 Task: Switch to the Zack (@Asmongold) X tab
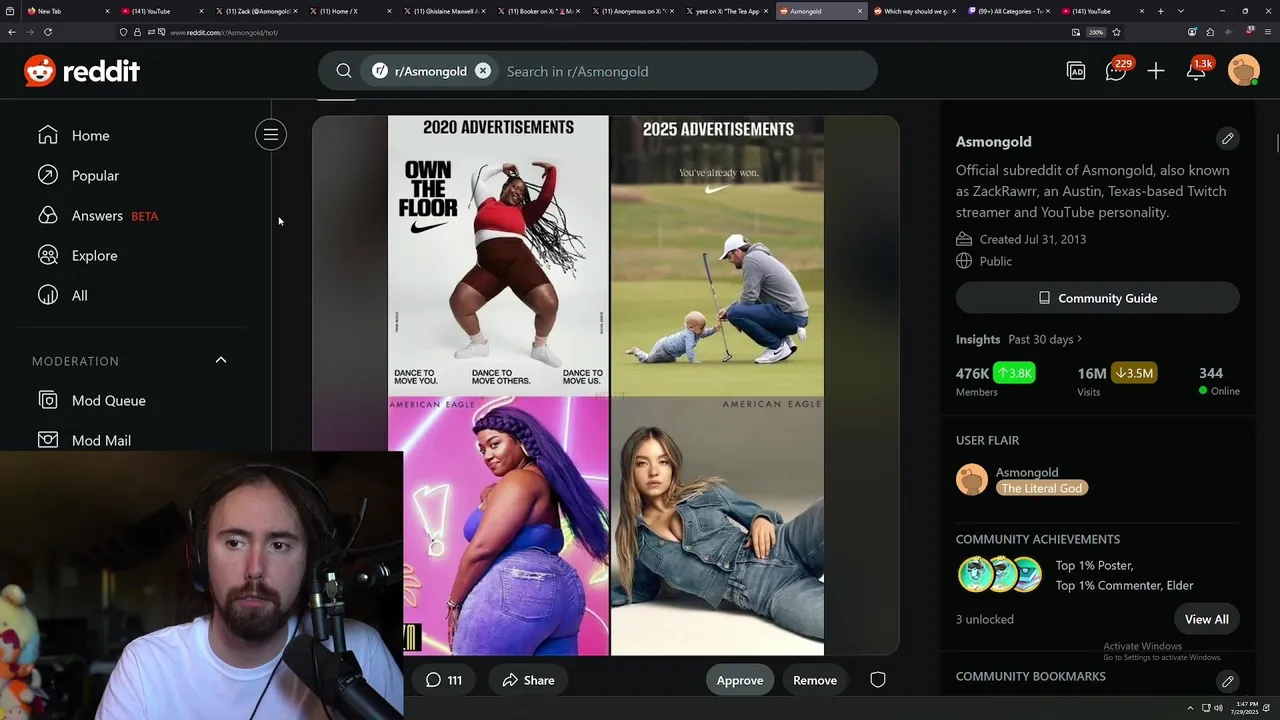[255, 11]
